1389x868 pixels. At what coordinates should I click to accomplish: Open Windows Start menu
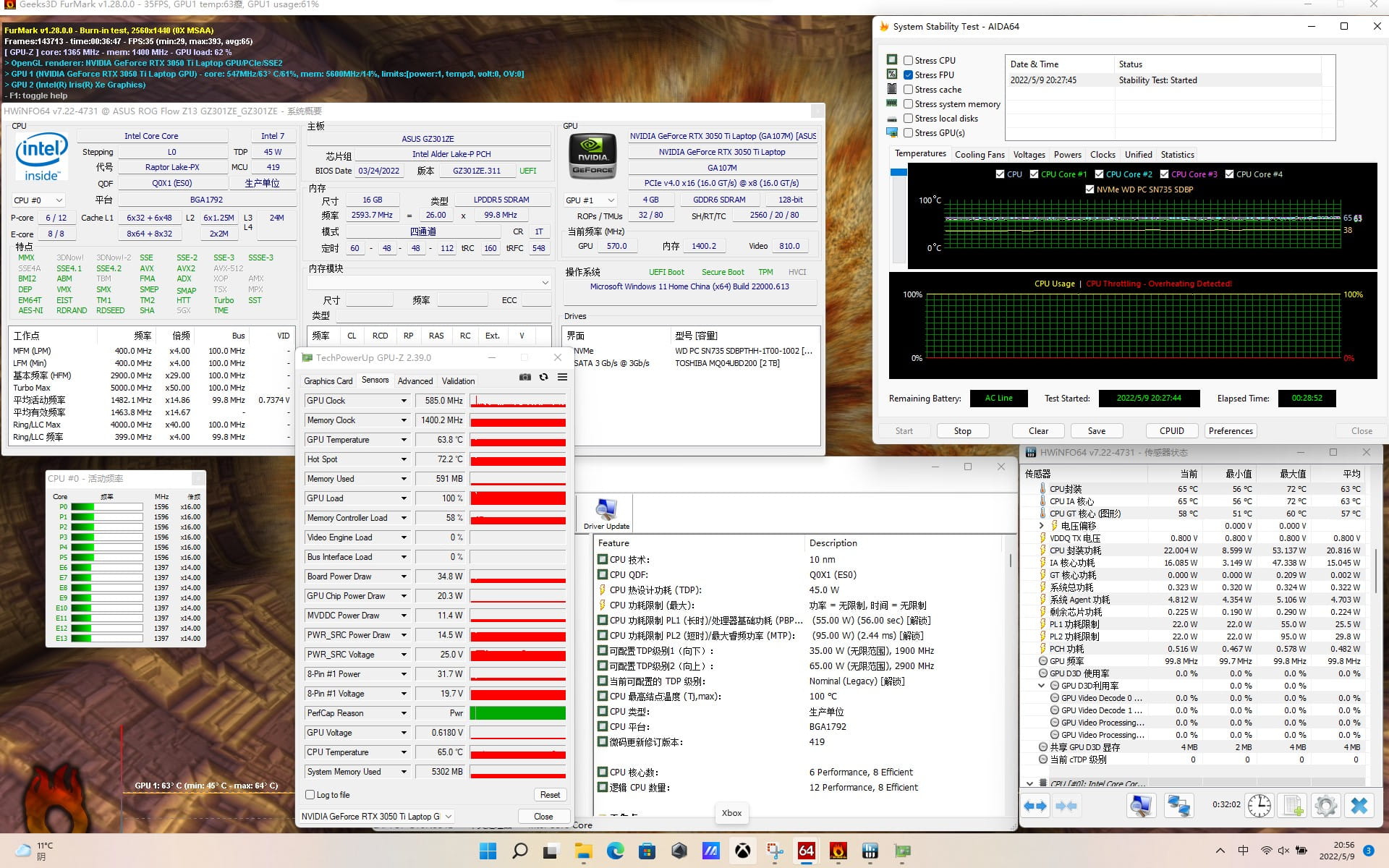pos(488,851)
